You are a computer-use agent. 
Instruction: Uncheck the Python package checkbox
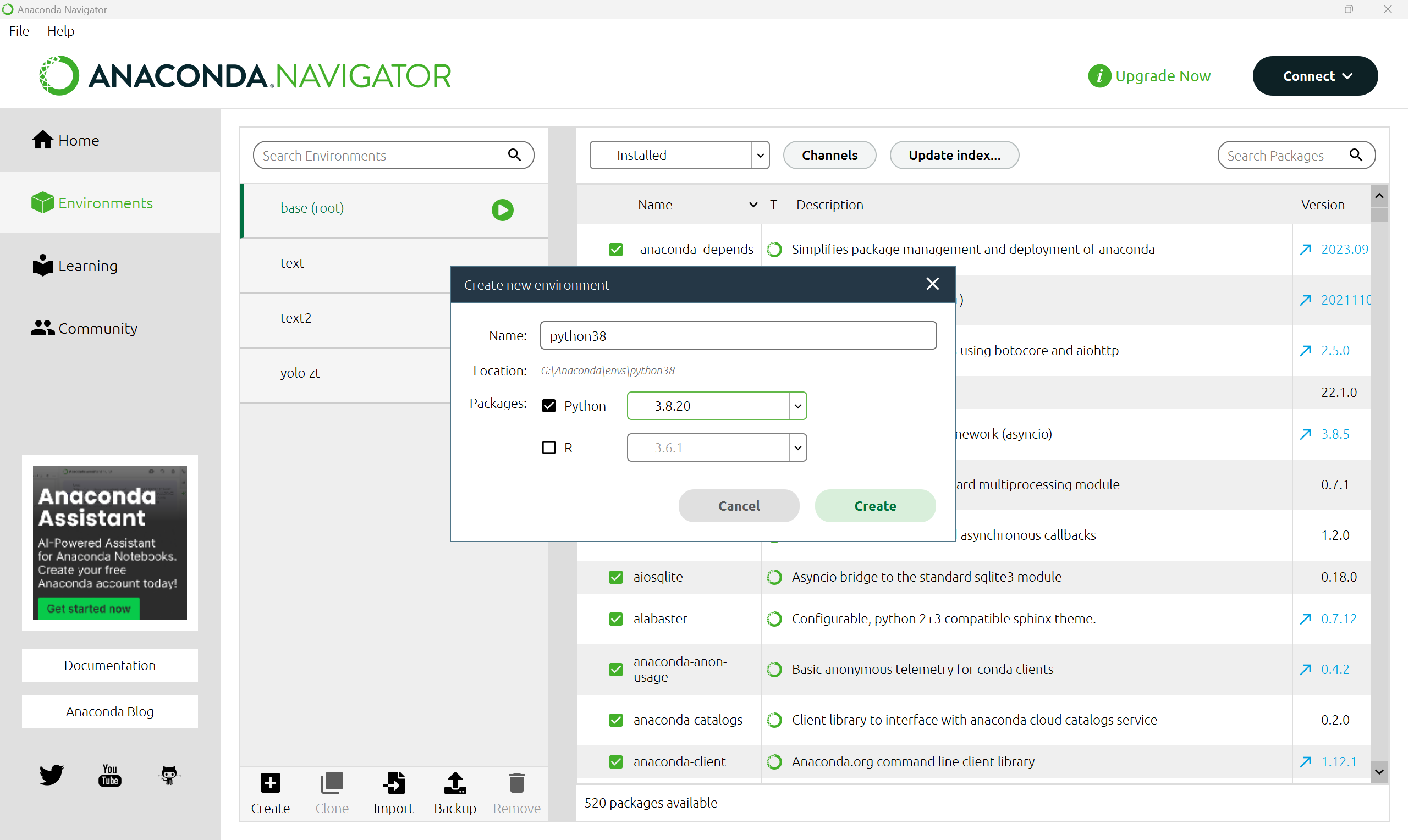click(548, 406)
